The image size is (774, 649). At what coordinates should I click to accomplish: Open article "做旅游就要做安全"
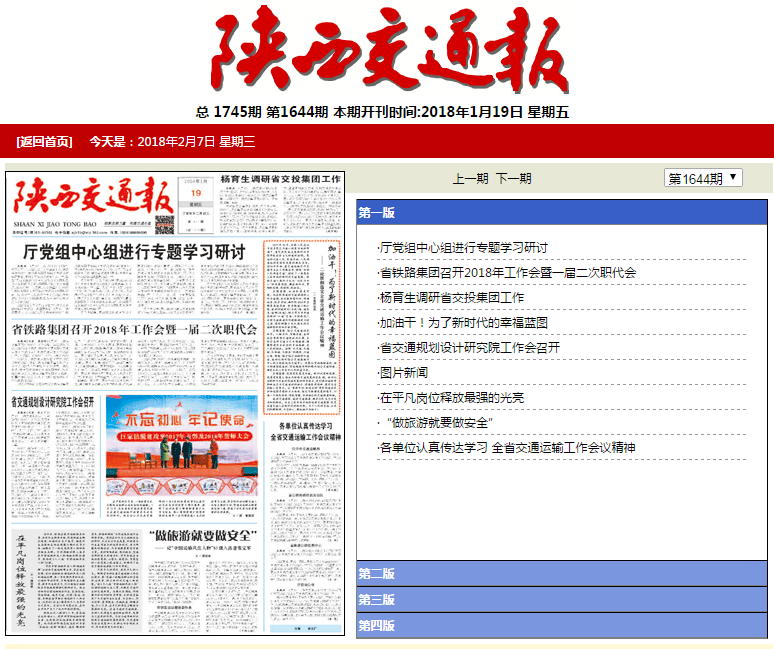[439, 423]
